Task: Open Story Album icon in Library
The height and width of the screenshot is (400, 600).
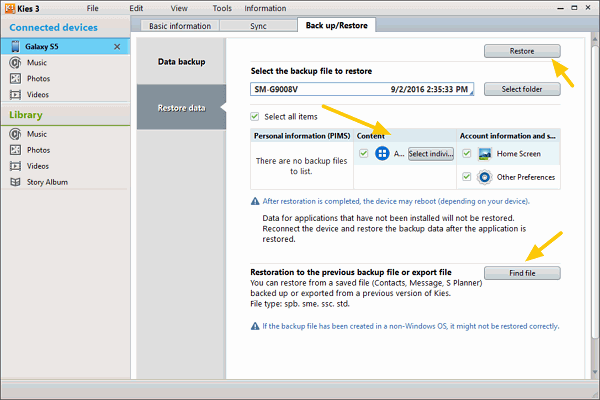Action: click(x=15, y=182)
